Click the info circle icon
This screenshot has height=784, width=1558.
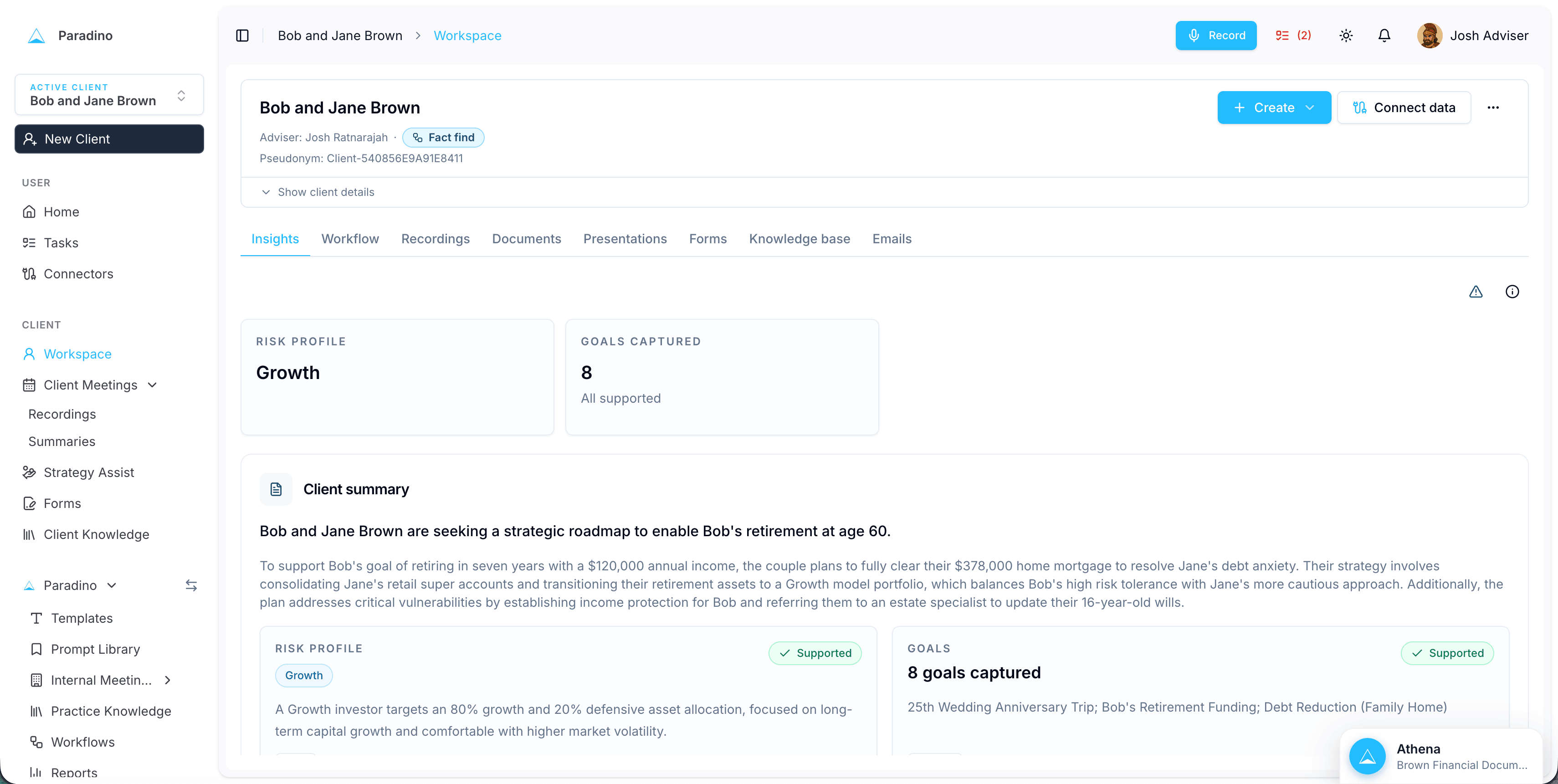[1512, 292]
